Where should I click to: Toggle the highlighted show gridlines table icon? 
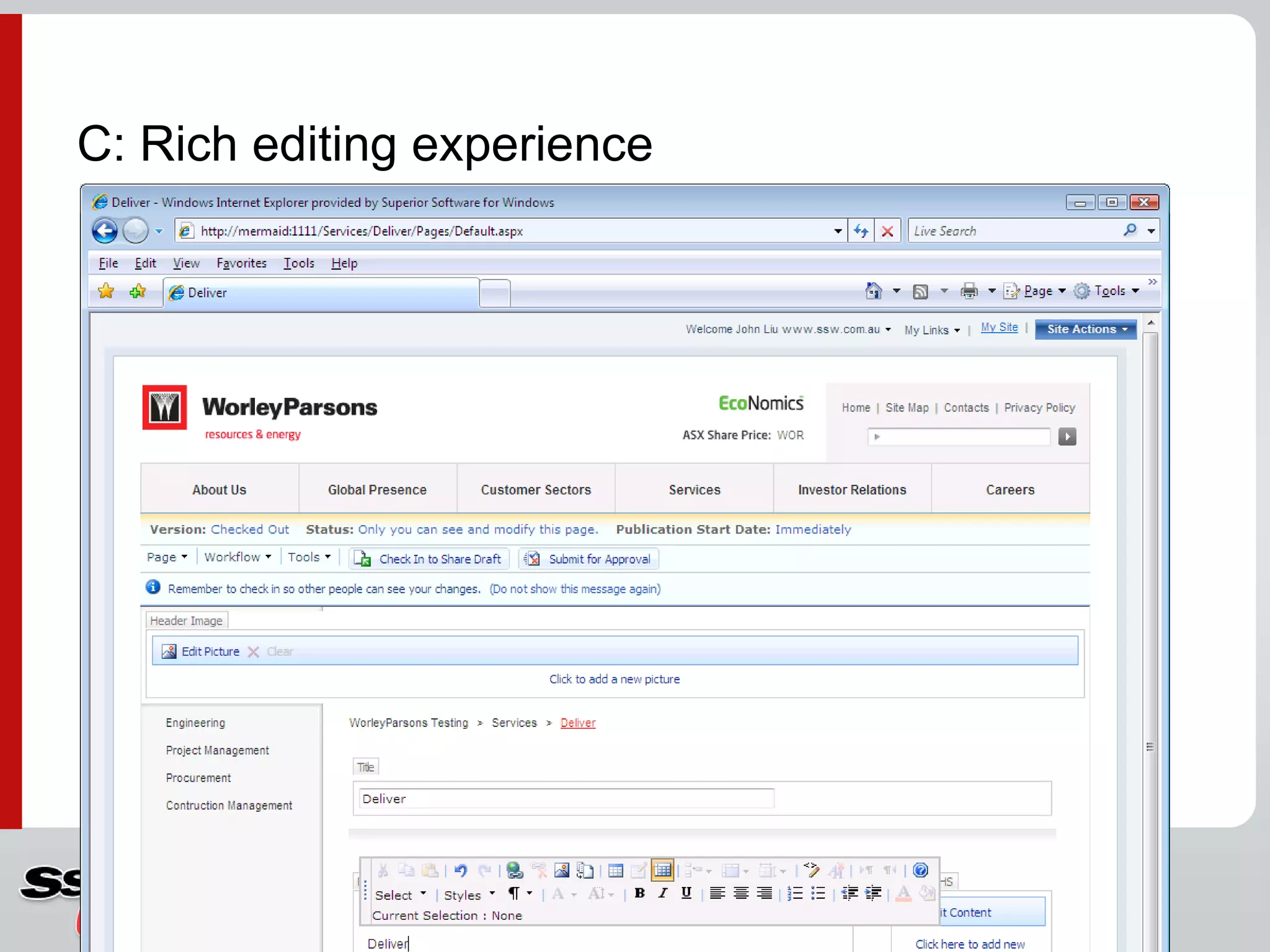point(662,870)
